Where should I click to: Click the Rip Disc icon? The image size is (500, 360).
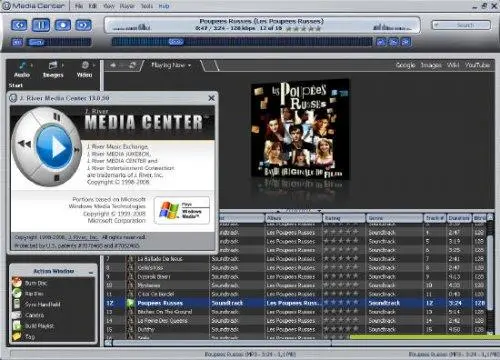click(17, 293)
